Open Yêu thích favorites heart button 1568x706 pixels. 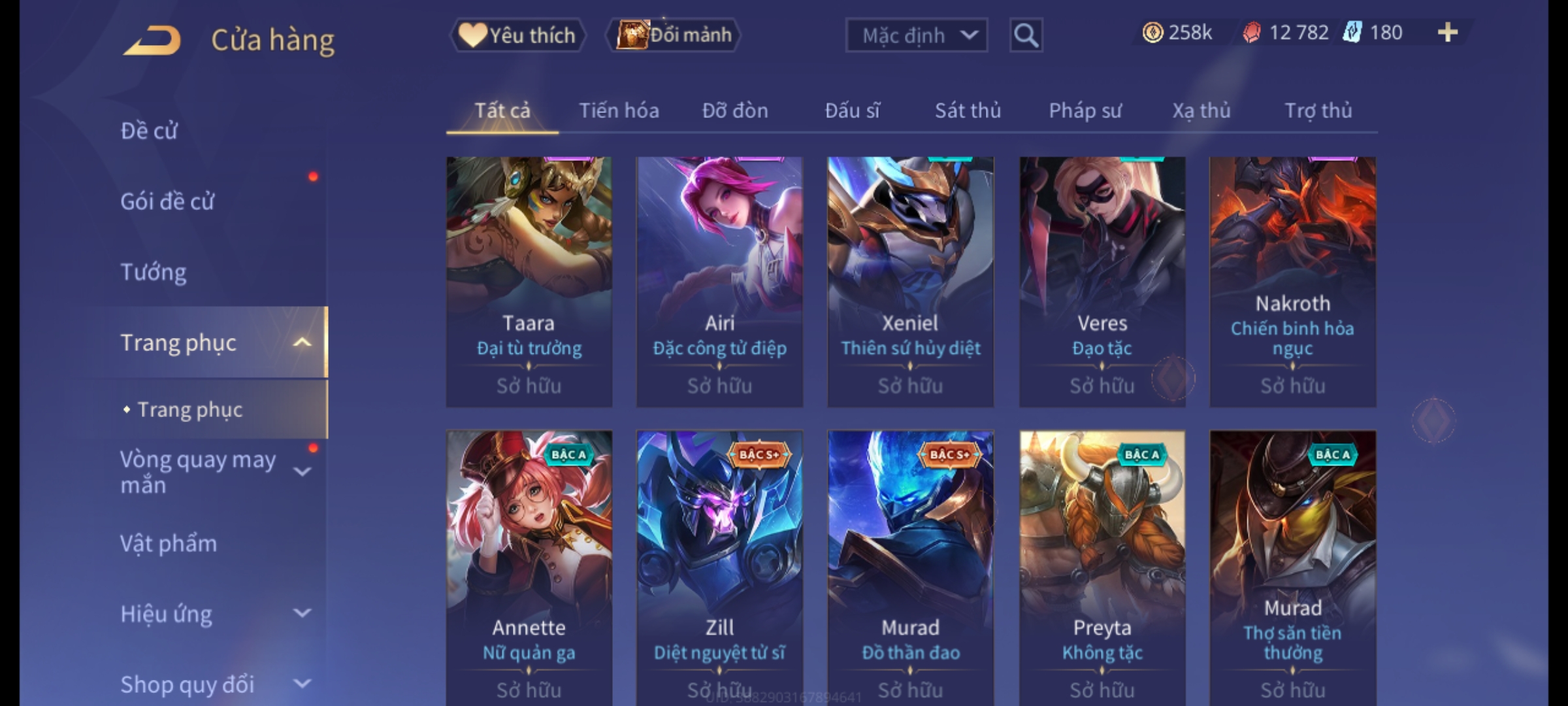tap(517, 35)
